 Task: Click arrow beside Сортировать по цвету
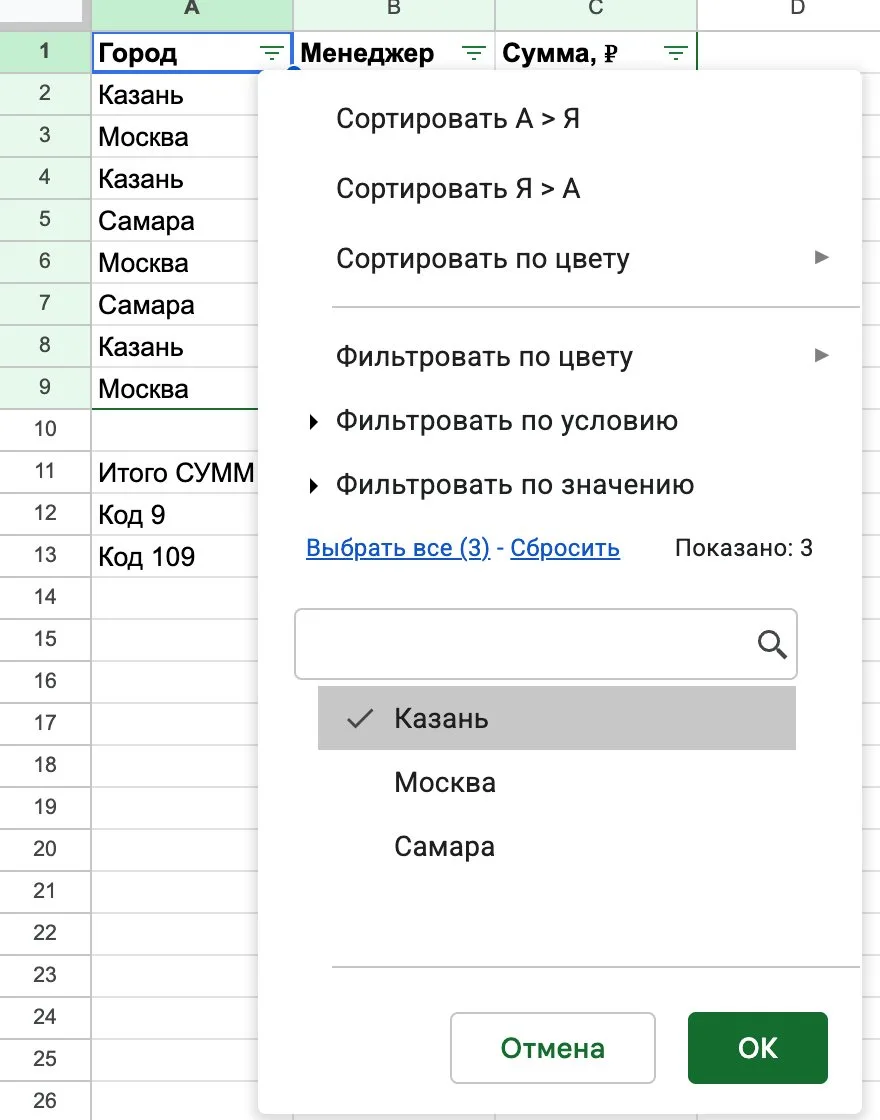point(822,257)
